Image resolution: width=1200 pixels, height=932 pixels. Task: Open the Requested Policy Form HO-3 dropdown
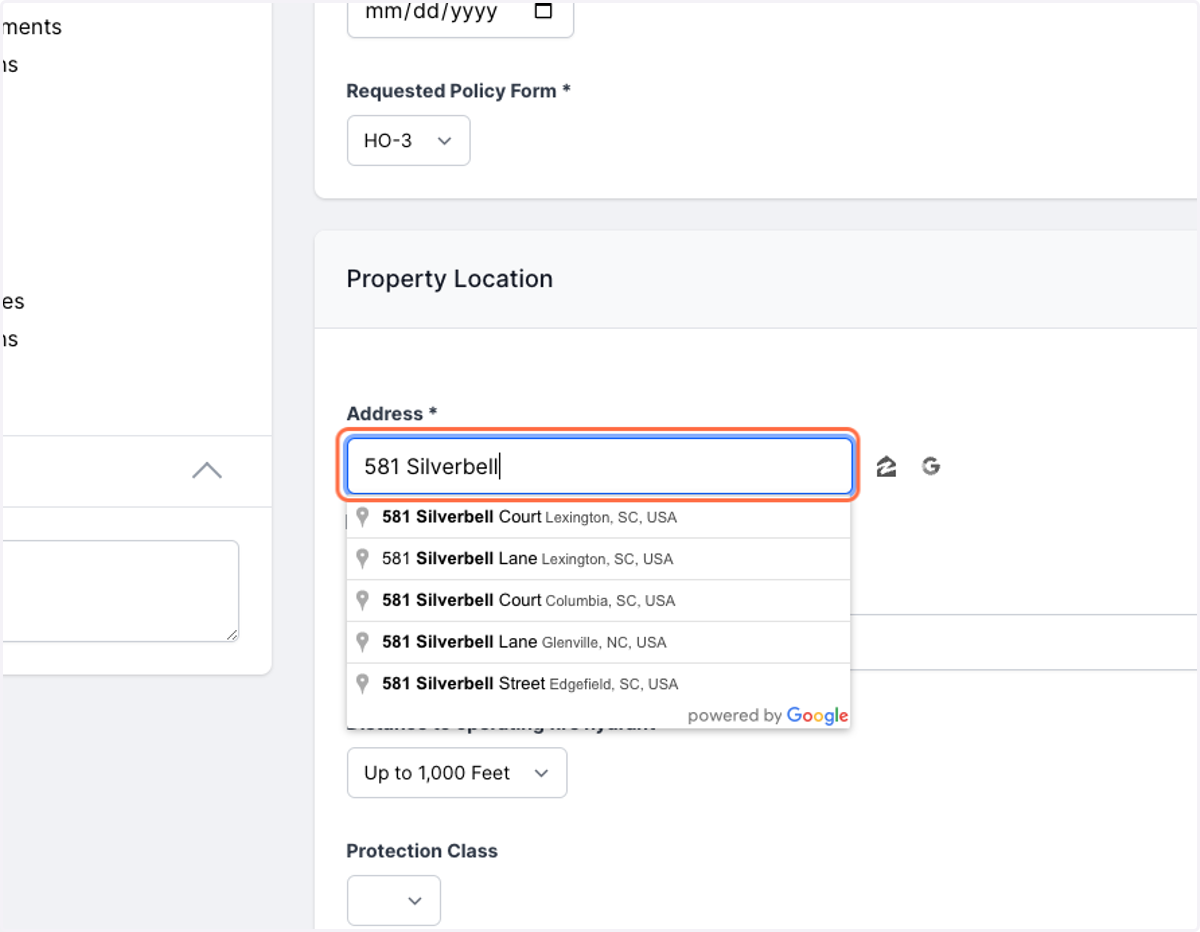tap(408, 141)
